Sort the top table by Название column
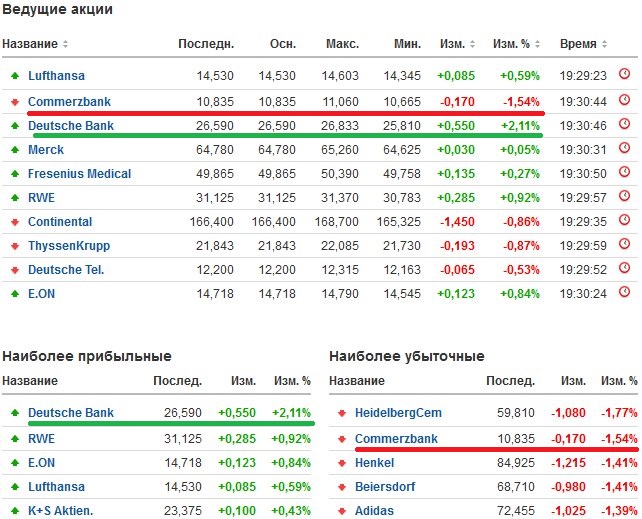 click(35, 44)
